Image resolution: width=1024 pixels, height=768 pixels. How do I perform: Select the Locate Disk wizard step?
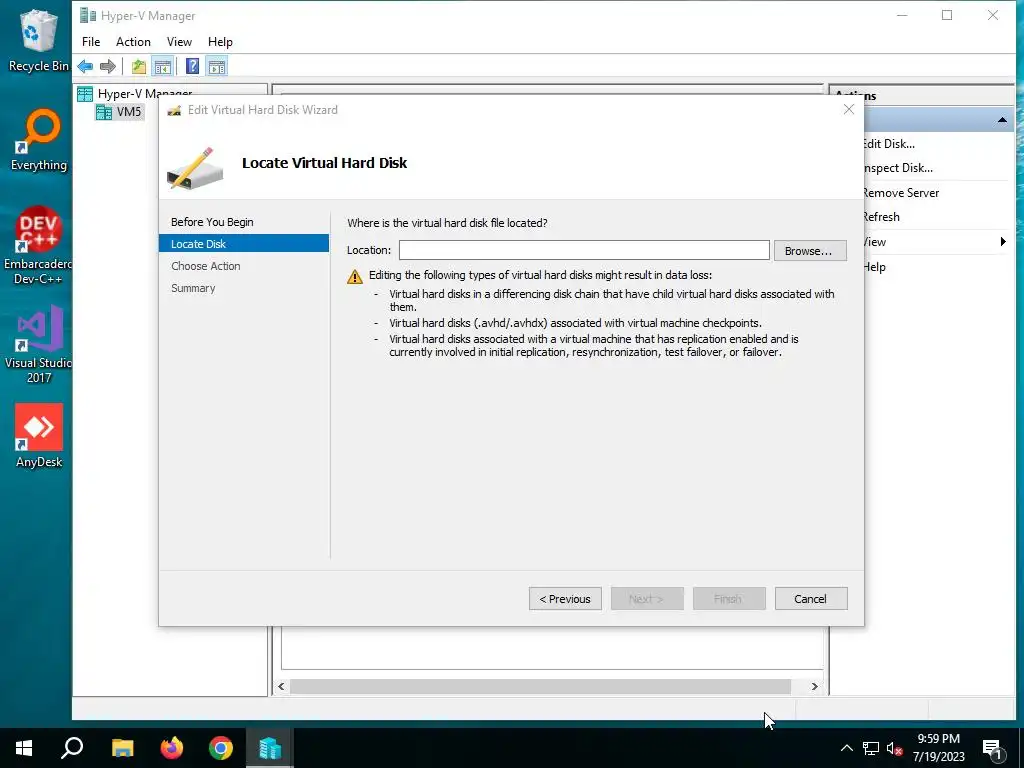(x=244, y=244)
